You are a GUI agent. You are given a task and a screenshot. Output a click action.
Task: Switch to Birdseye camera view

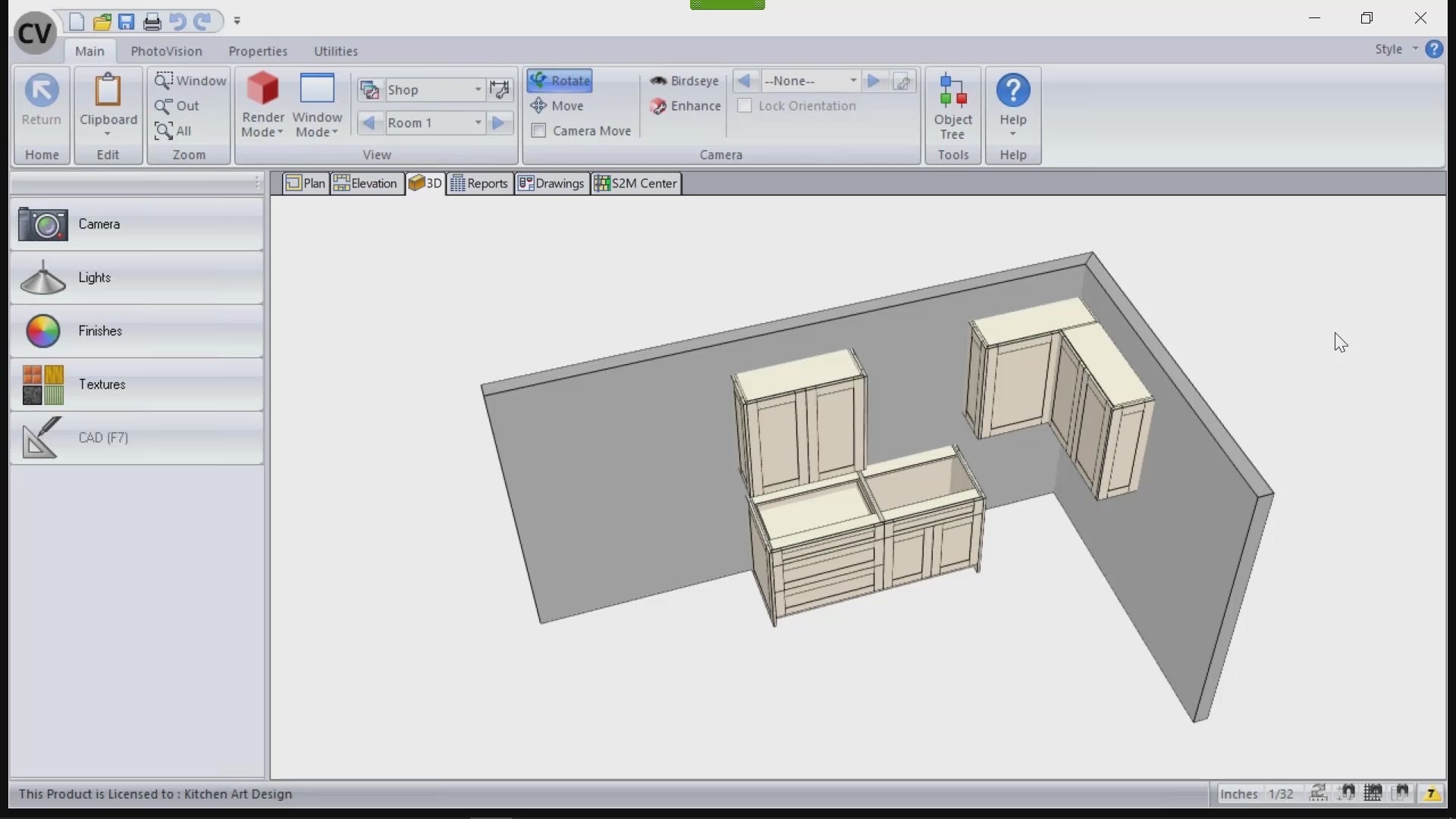684,80
